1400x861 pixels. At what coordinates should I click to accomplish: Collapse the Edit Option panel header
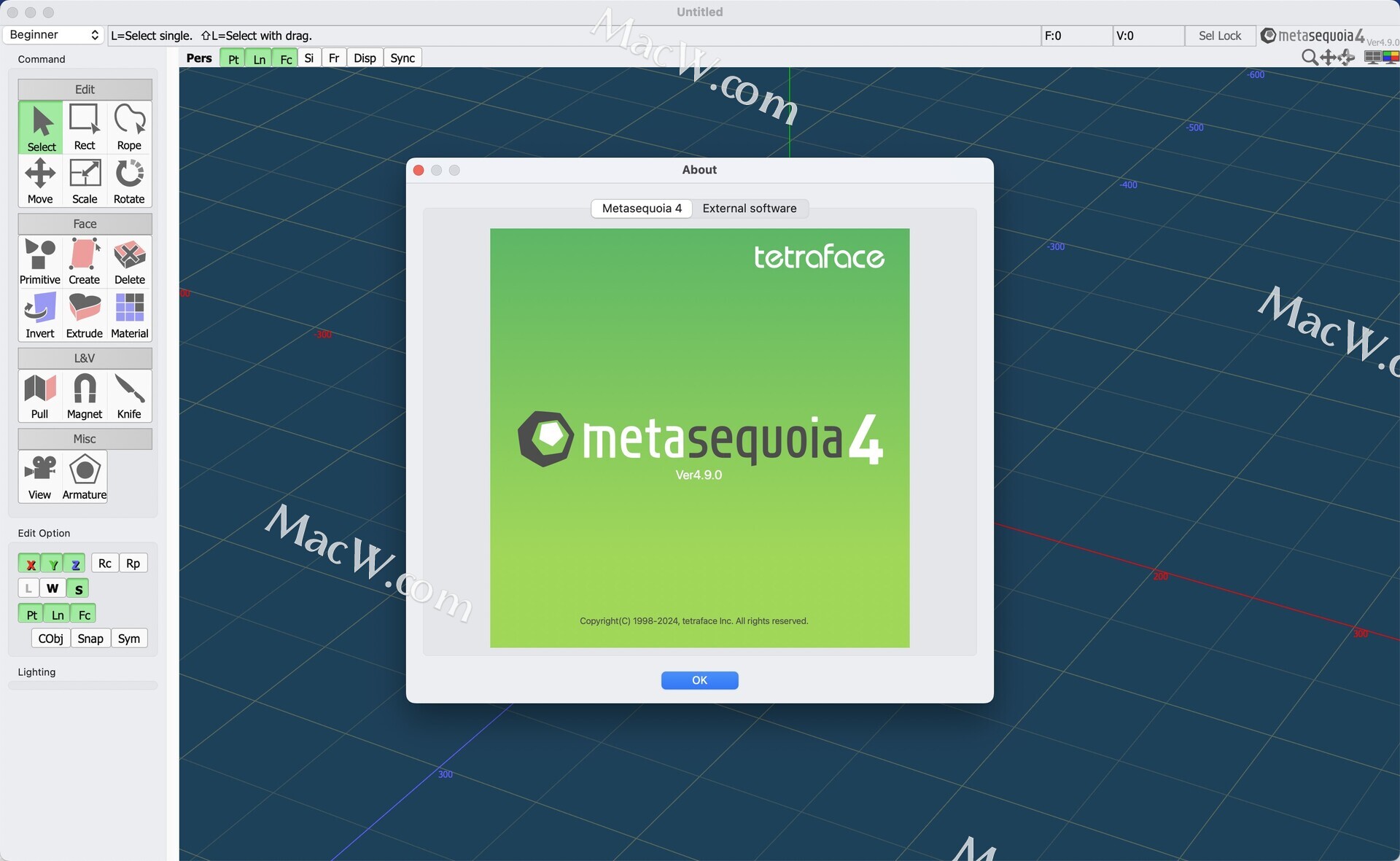tap(44, 533)
